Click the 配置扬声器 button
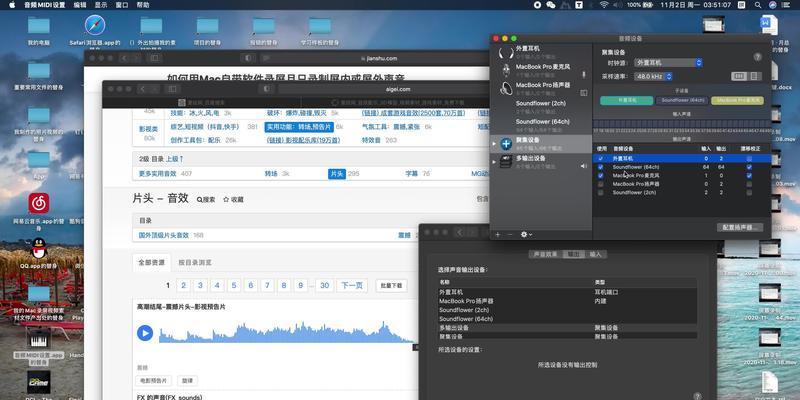Image resolution: width=800 pixels, height=400 pixels. [x=740, y=227]
